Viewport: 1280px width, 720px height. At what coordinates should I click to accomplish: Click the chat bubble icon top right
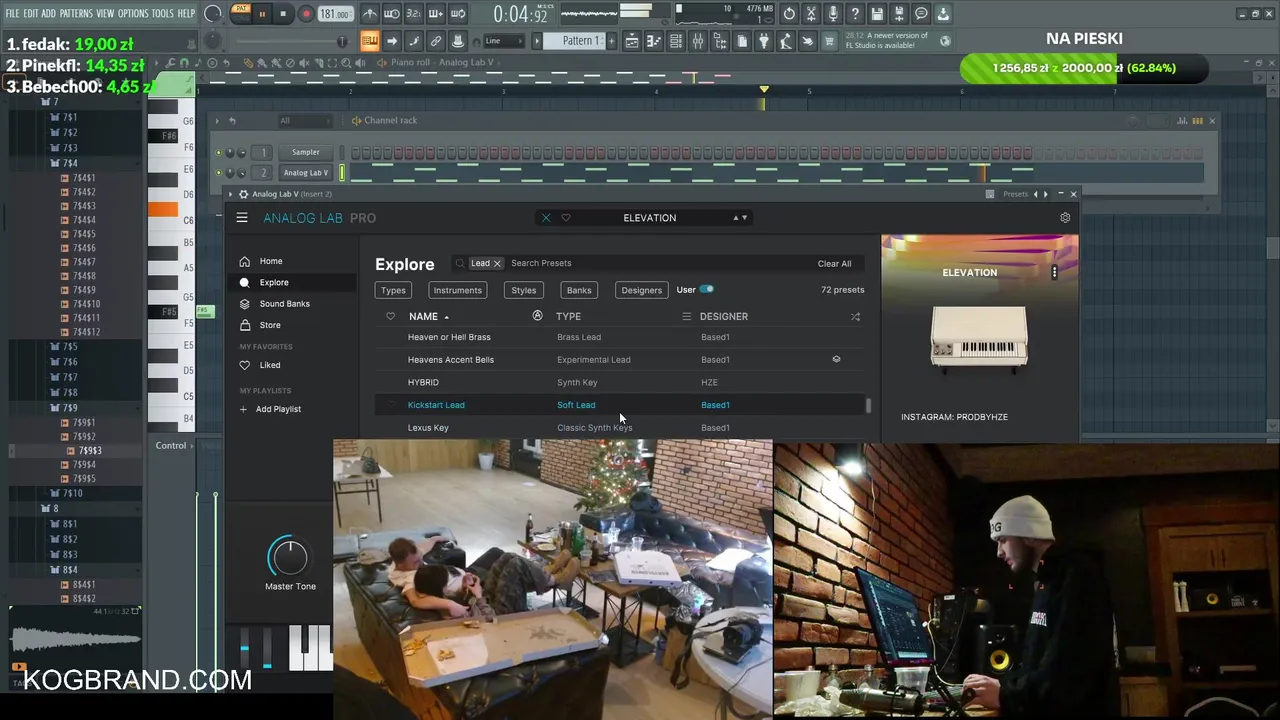point(921,13)
